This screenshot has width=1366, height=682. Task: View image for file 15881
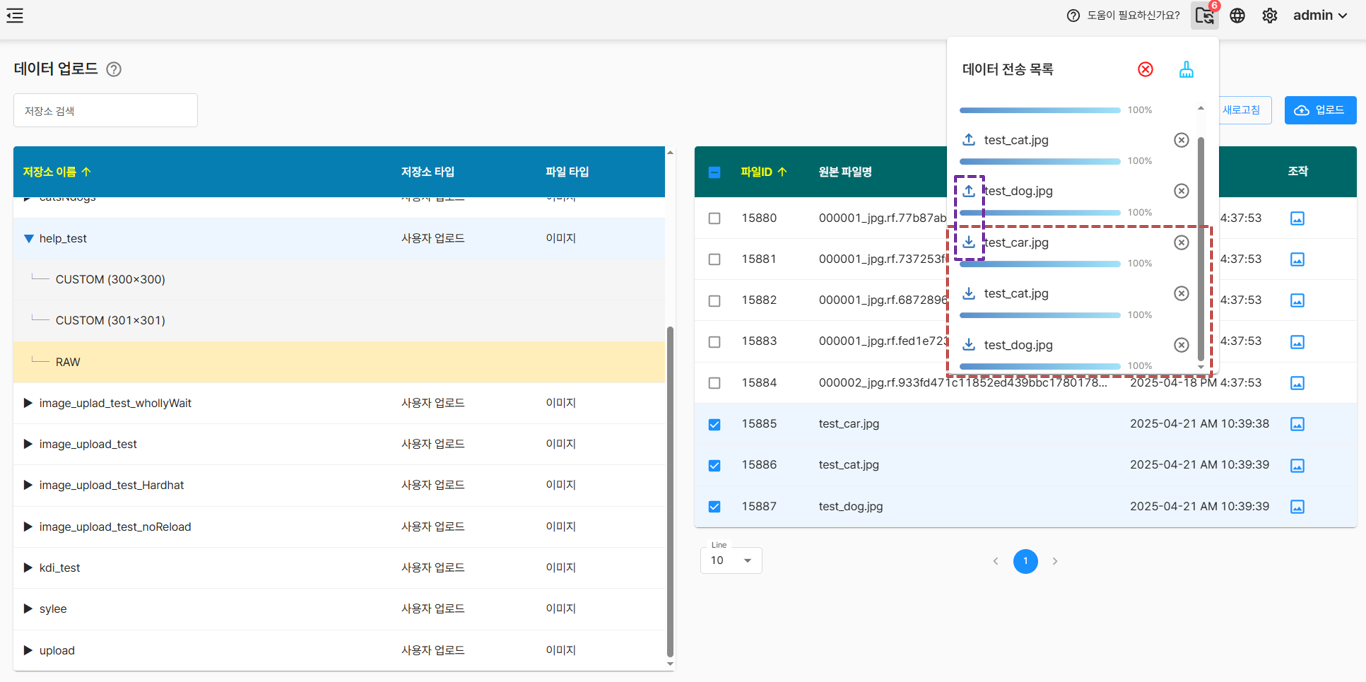tap(1297, 259)
